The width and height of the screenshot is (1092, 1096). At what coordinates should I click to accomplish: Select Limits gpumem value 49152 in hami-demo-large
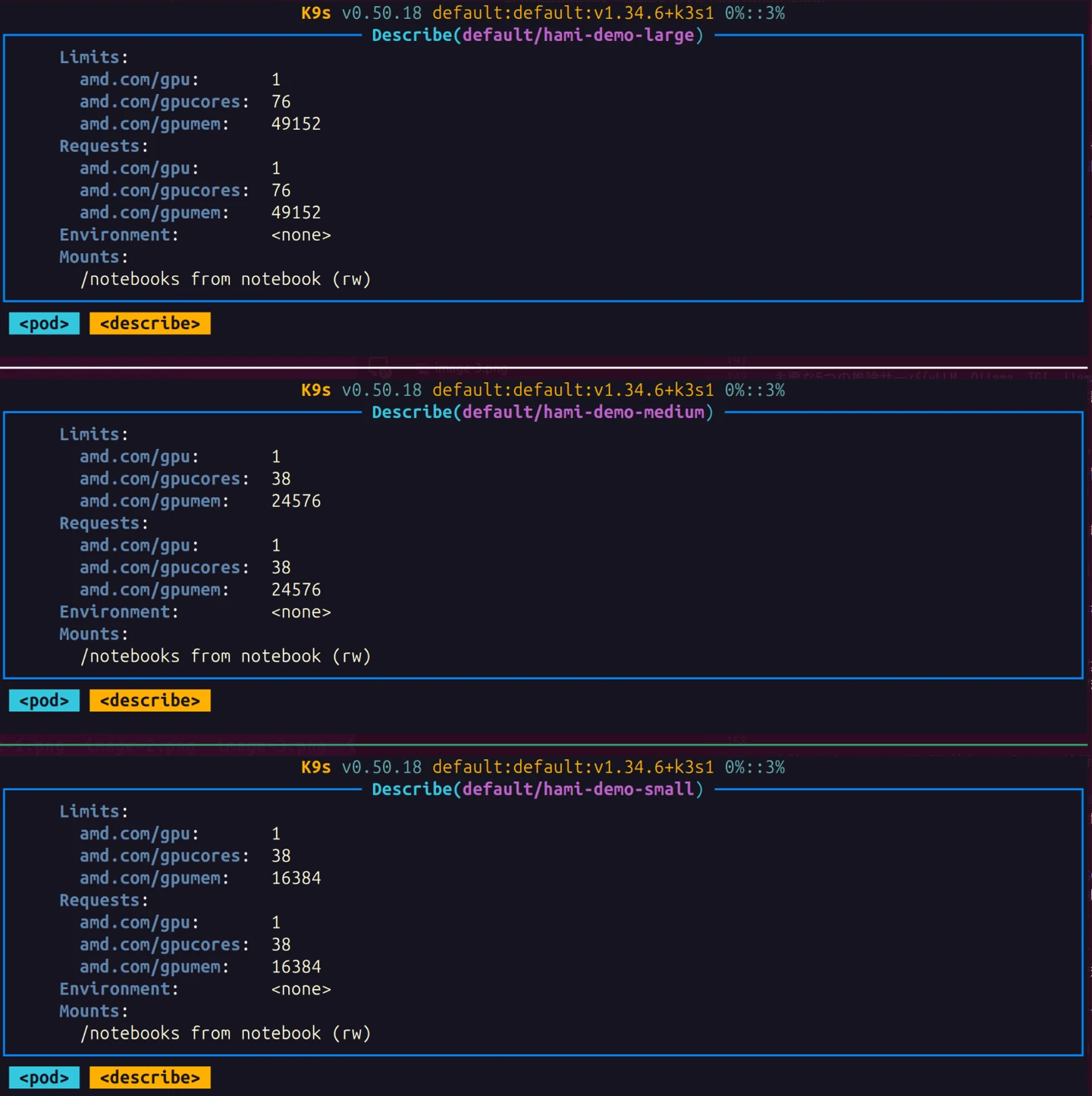coord(297,124)
